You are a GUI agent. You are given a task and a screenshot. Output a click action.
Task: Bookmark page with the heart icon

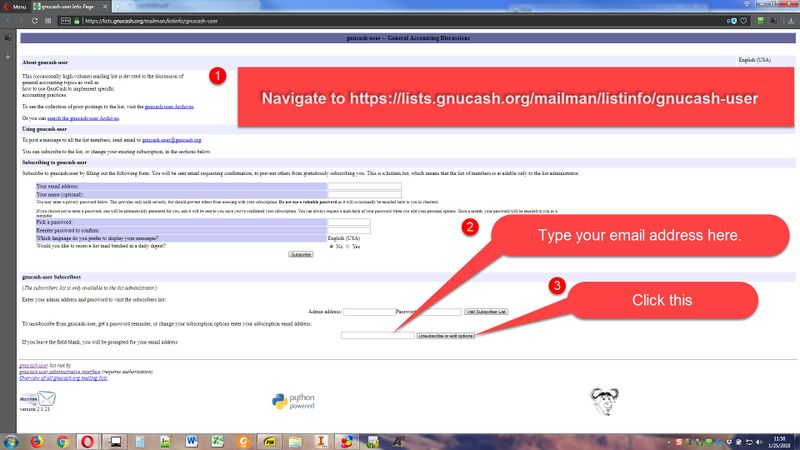click(x=744, y=21)
